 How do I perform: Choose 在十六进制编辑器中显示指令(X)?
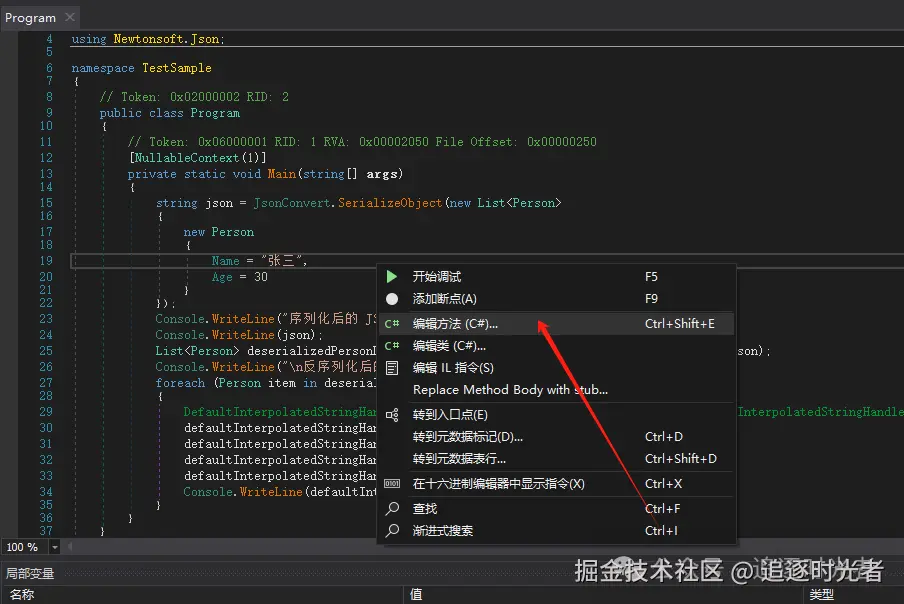(556, 484)
